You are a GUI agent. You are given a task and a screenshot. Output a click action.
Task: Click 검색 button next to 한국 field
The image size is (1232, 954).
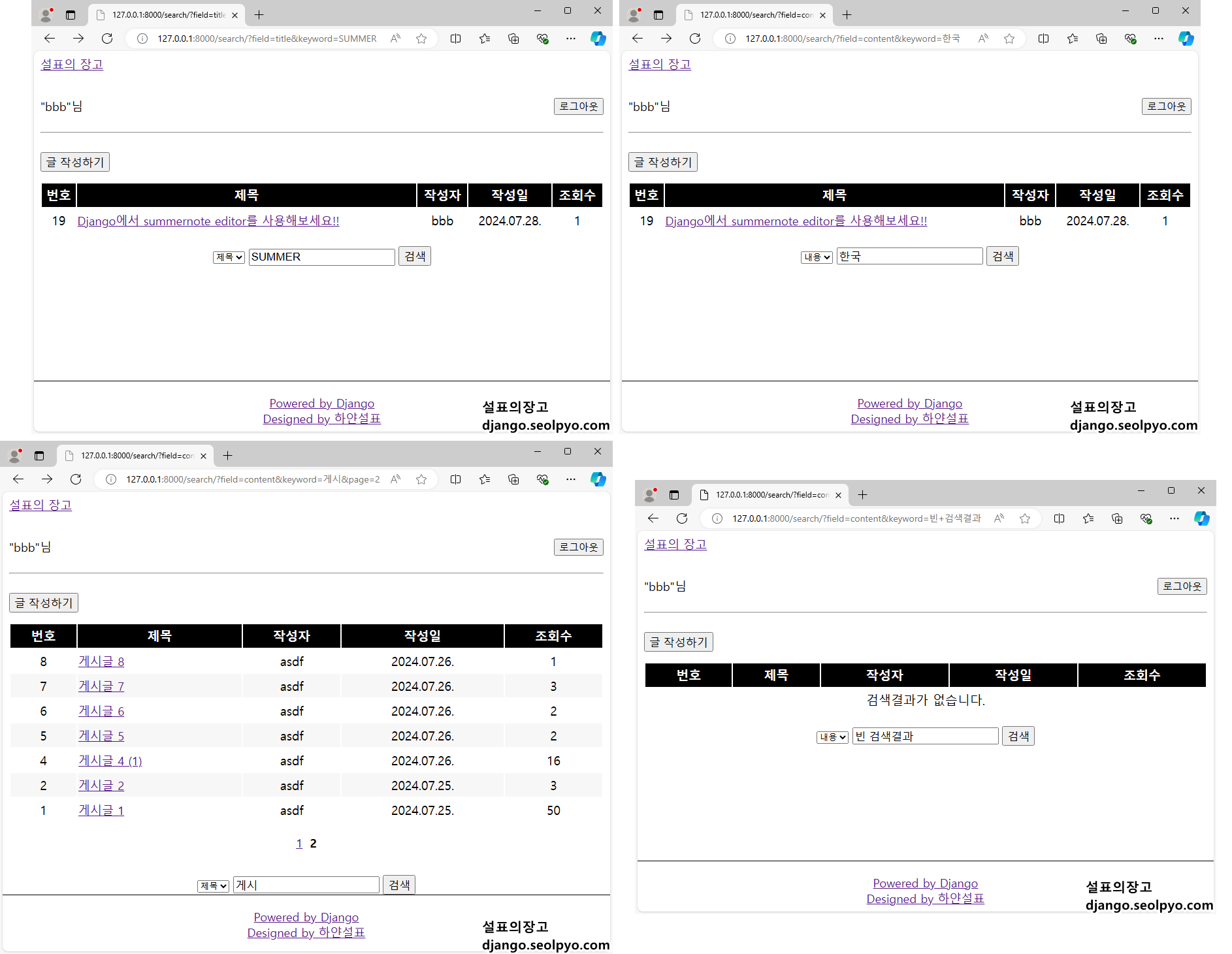(x=1003, y=257)
